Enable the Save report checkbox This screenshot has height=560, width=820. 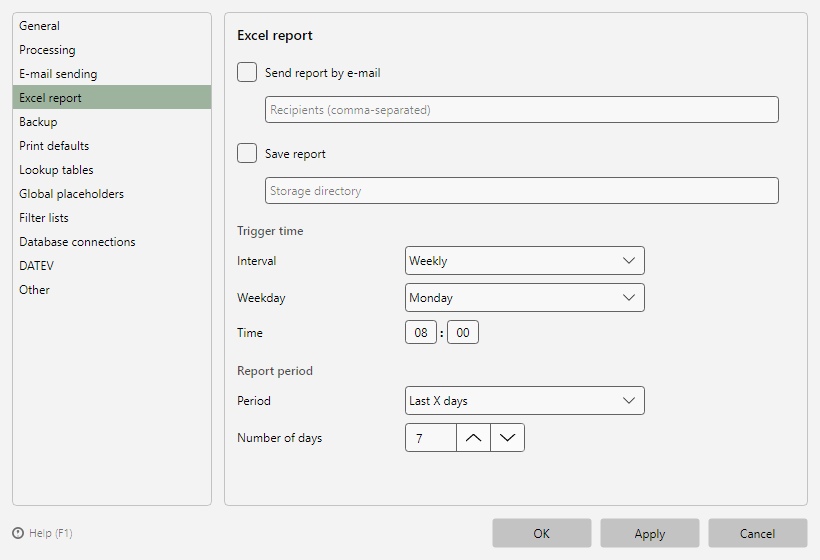247,153
